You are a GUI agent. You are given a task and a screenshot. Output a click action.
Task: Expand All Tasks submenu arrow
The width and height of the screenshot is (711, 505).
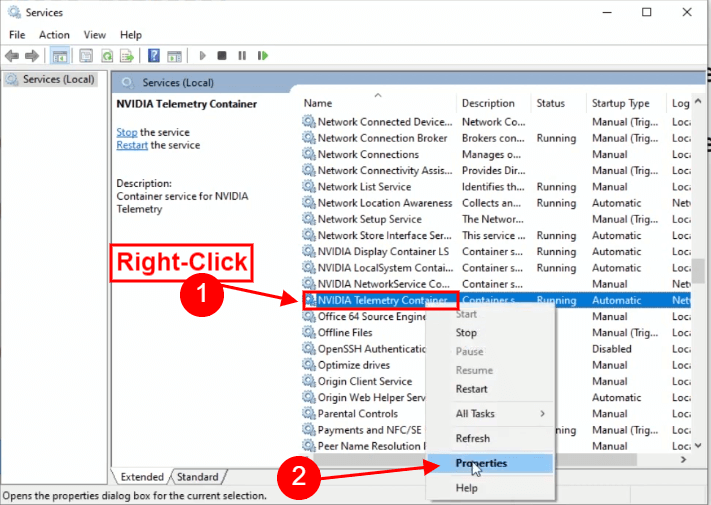pyautogui.click(x=542, y=413)
